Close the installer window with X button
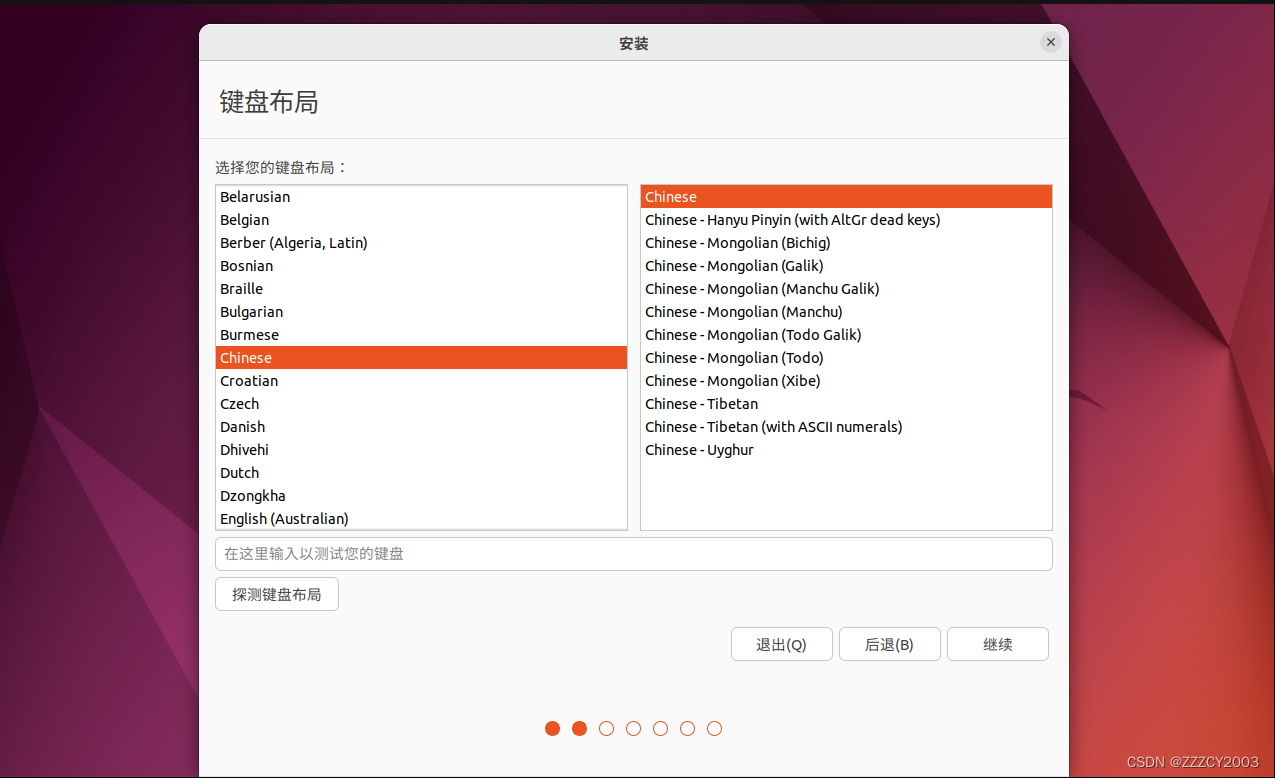1275x778 pixels. click(x=1049, y=42)
